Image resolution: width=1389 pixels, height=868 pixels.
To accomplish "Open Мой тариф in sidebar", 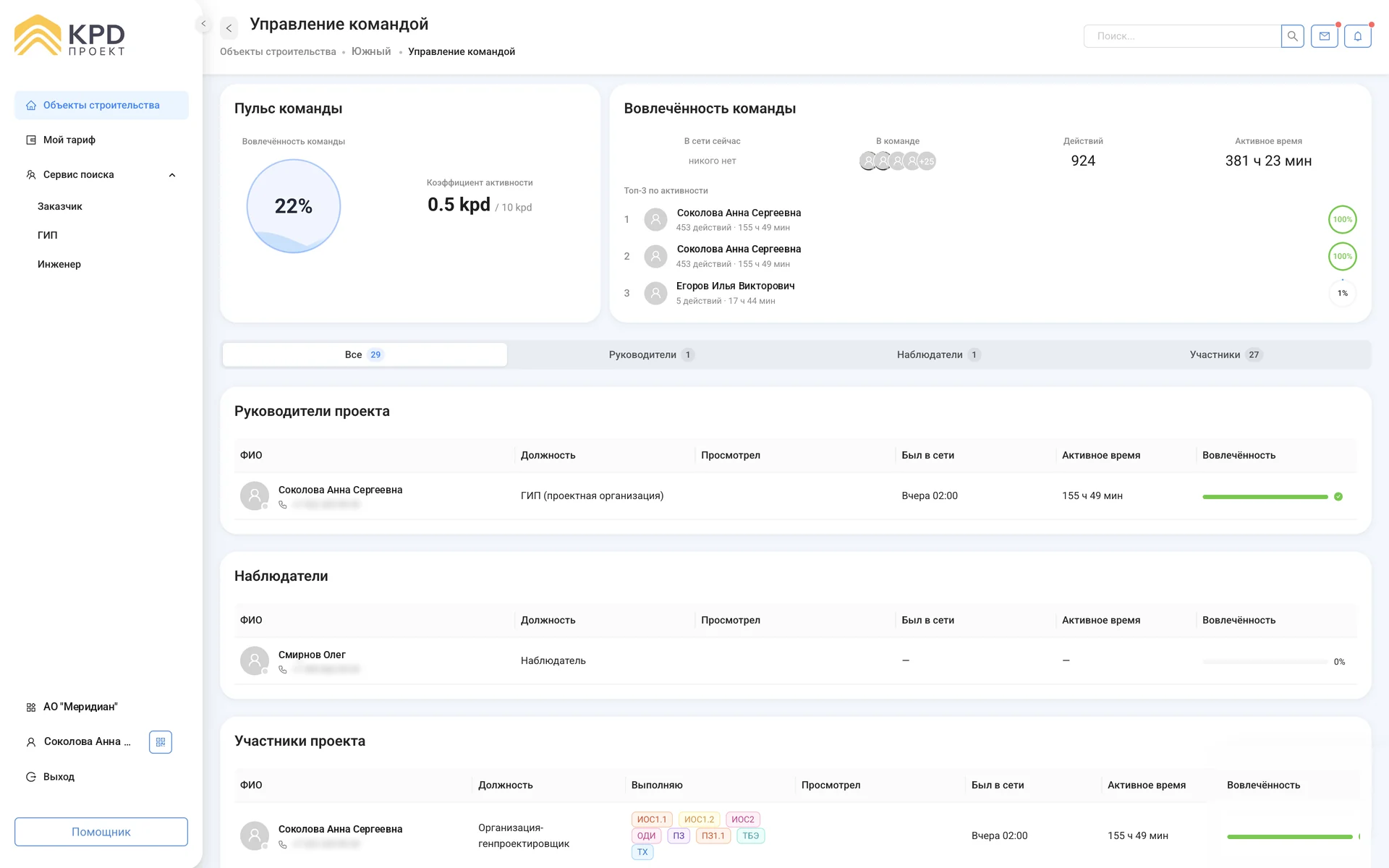I will 101,140.
